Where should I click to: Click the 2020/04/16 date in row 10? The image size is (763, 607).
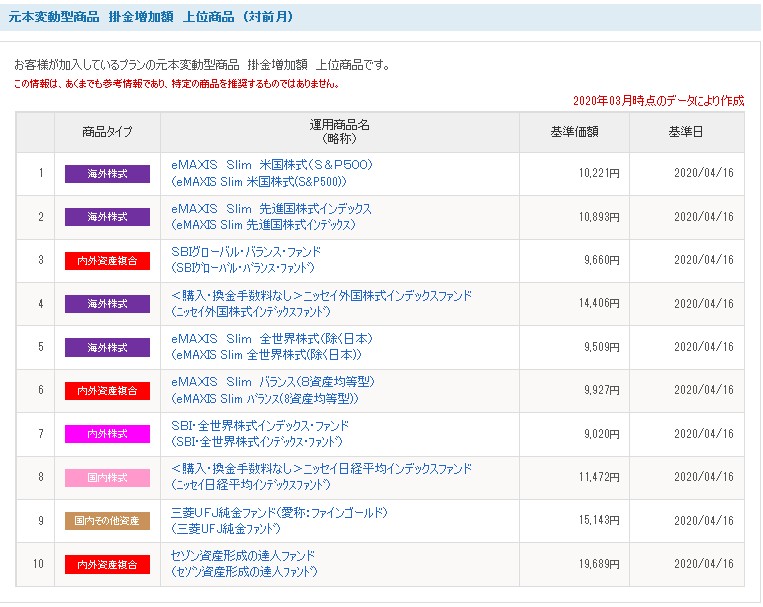click(x=704, y=564)
